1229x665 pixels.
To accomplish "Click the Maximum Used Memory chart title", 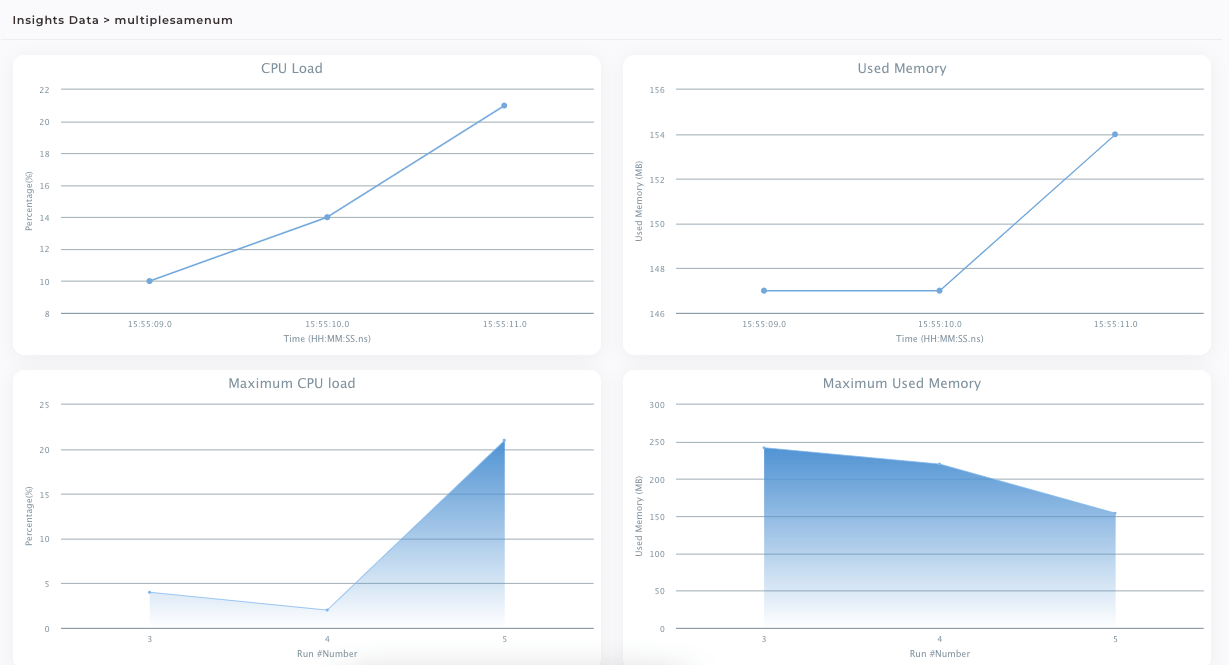I will coord(902,383).
